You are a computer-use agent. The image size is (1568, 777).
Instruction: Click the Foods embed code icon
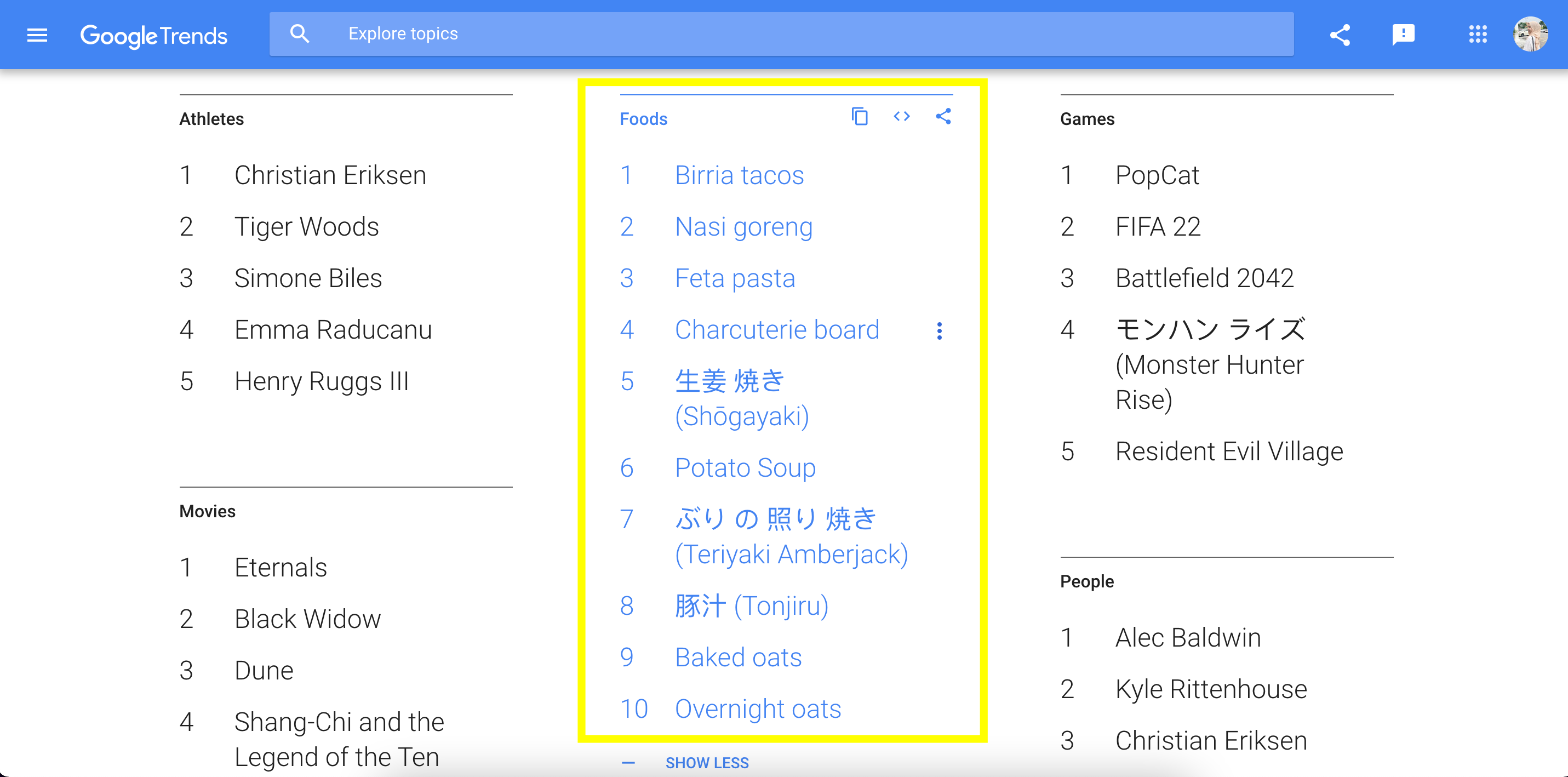coord(901,116)
